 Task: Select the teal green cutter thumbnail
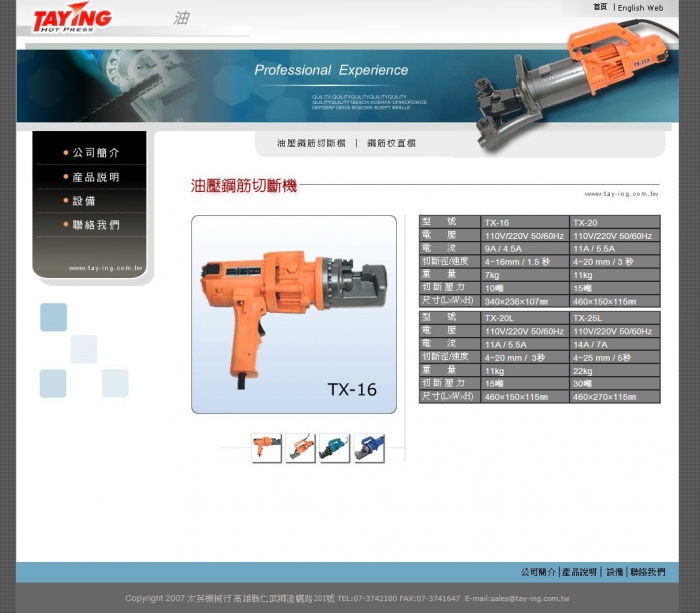pyautogui.click(x=334, y=448)
